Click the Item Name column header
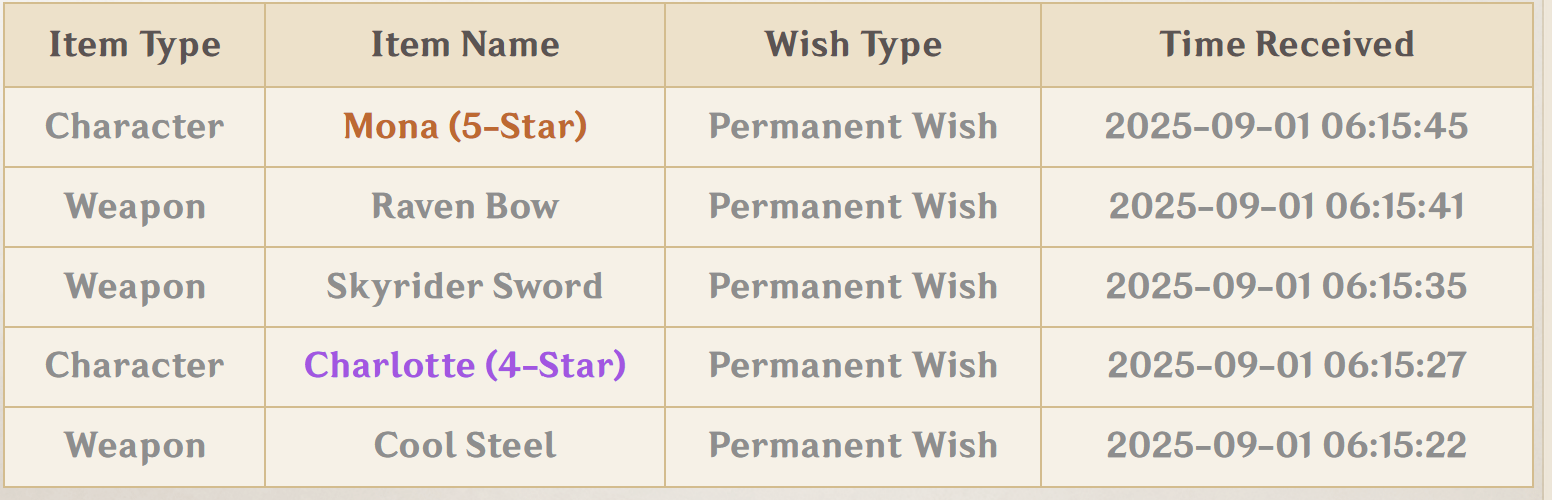1552x500 pixels. pos(465,45)
